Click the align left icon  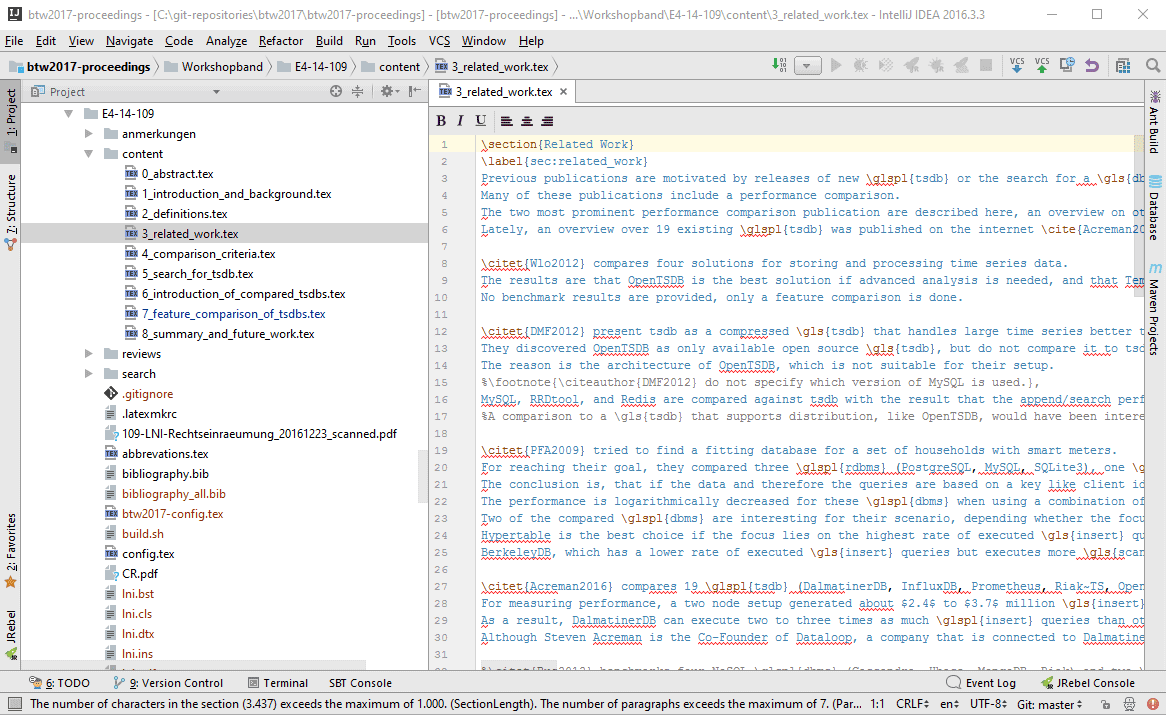coord(506,121)
